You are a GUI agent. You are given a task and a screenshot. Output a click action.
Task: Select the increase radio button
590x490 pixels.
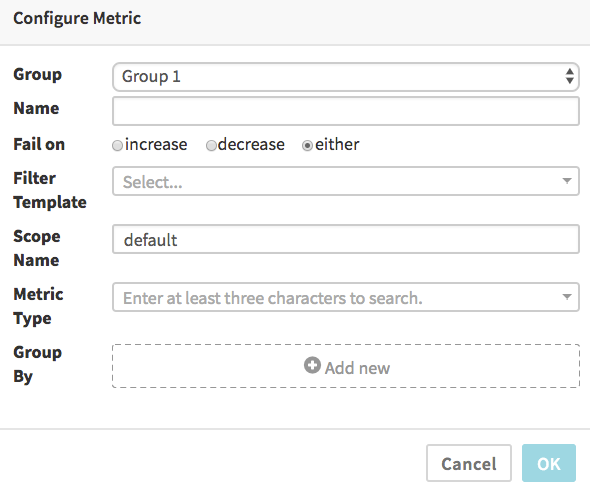[x=117, y=145]
